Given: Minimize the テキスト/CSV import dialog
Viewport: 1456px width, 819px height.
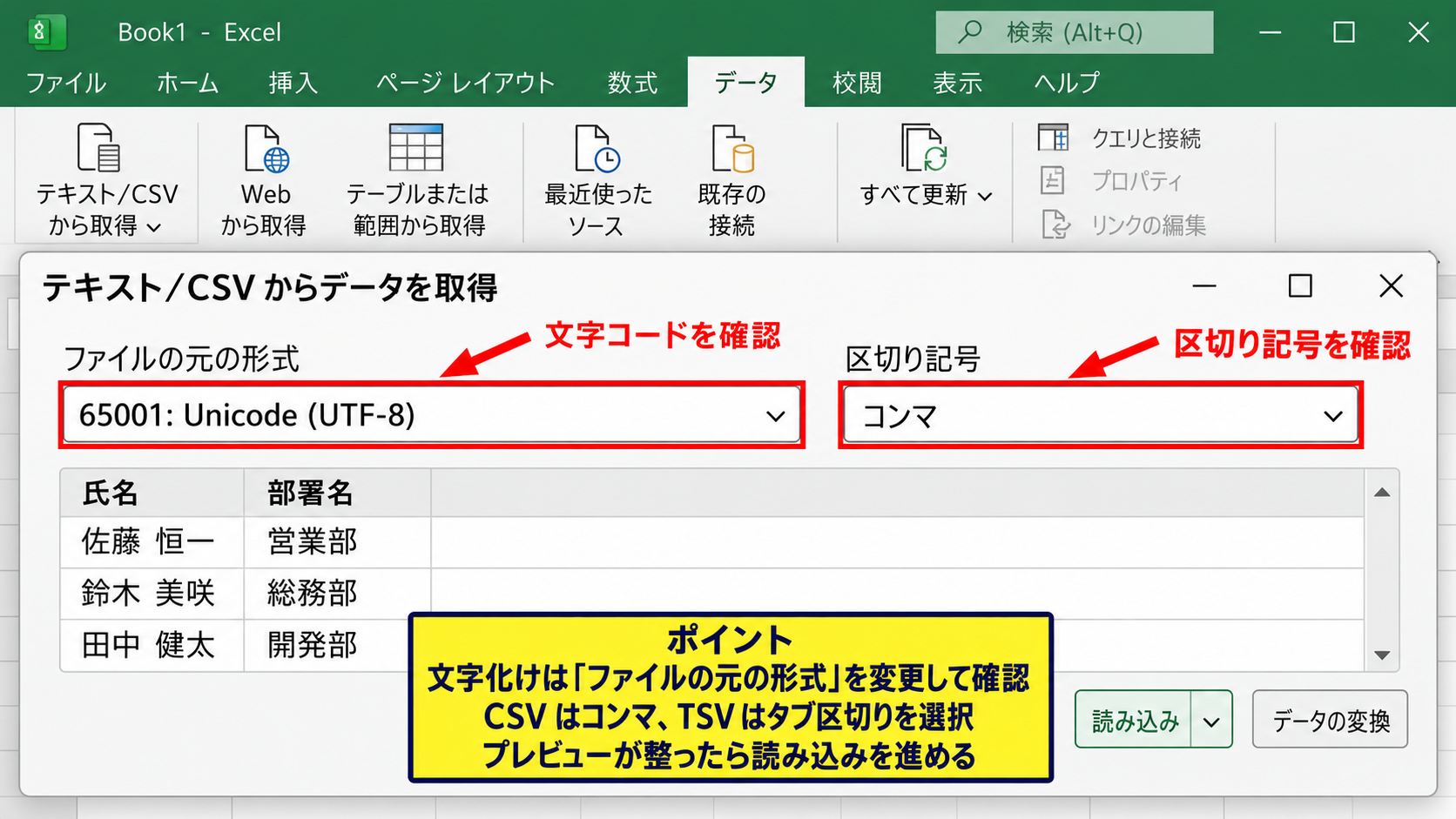Looking at the screenshot, I should click(x=1204, y=285).
